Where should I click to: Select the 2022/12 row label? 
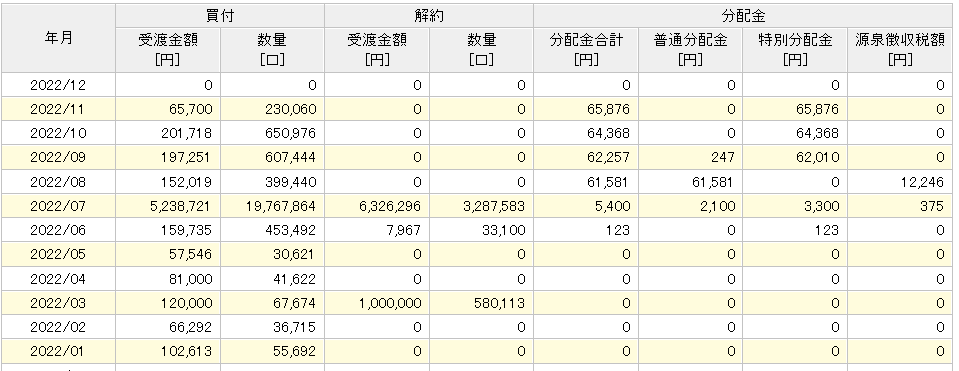[58, 85]
